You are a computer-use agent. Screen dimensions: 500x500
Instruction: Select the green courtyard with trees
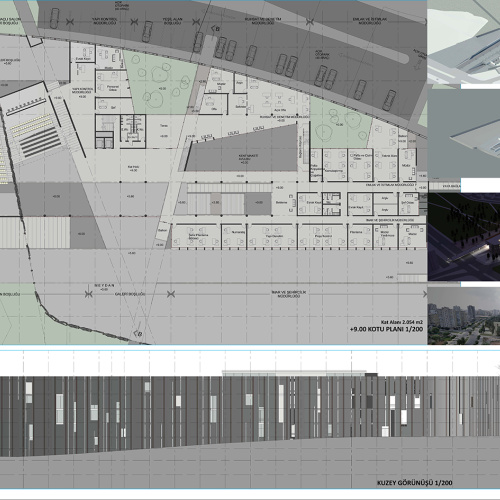point(161,82)
